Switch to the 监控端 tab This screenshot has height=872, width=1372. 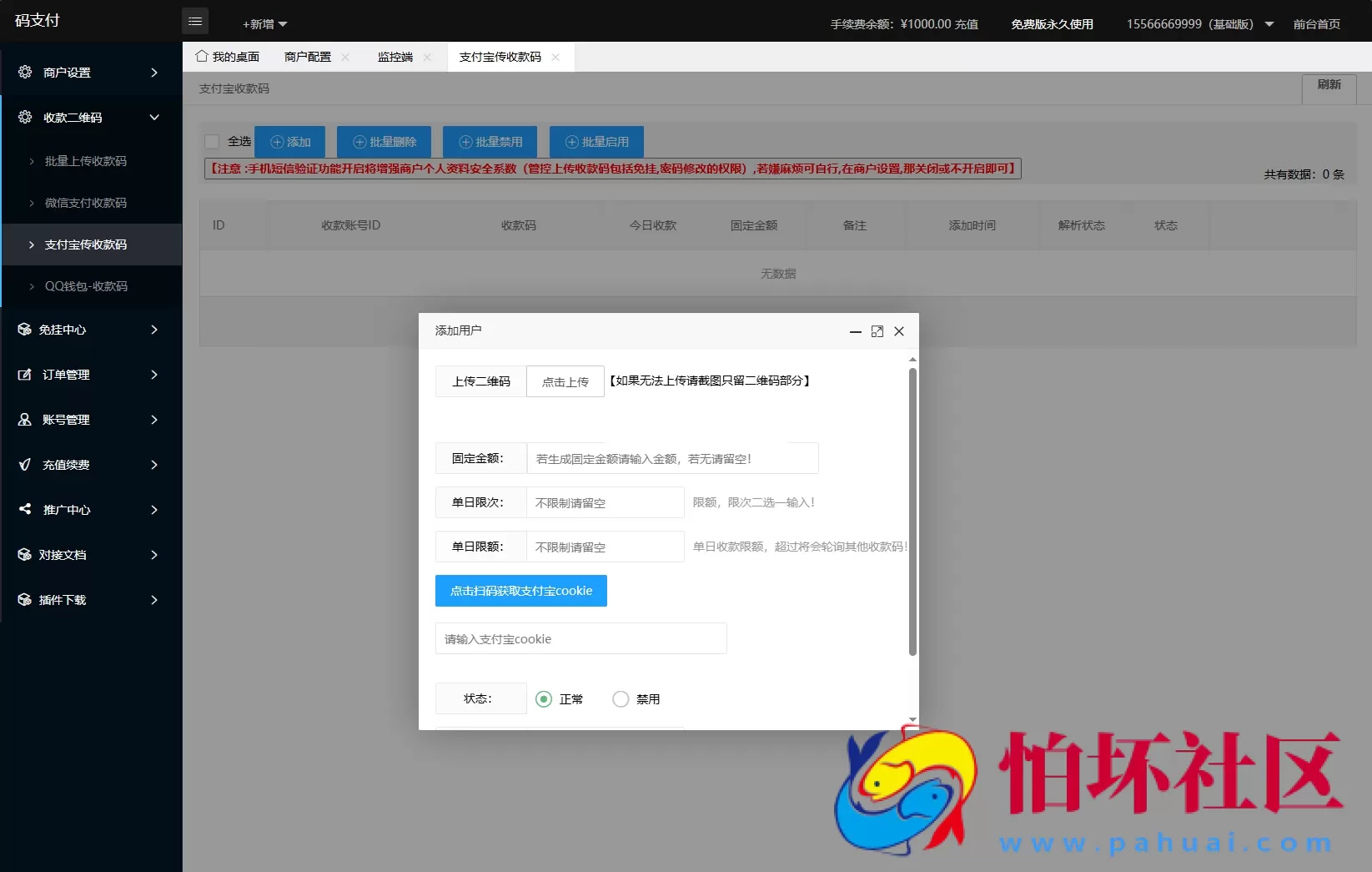click(x=395, y=57)
